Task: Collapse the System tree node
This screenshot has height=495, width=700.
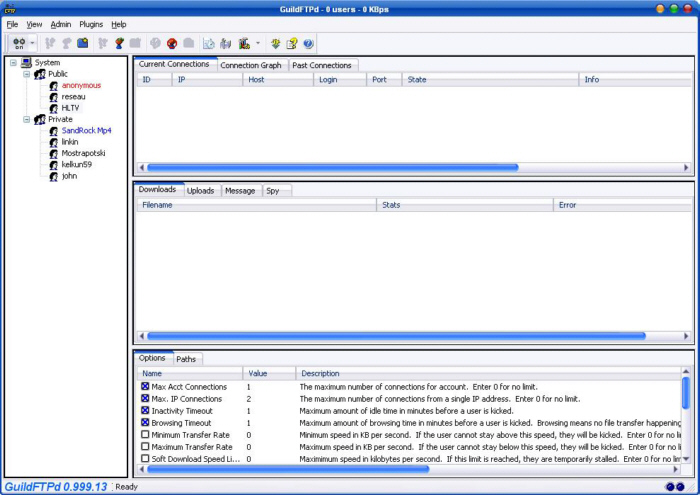Action: tap(13, 62)
